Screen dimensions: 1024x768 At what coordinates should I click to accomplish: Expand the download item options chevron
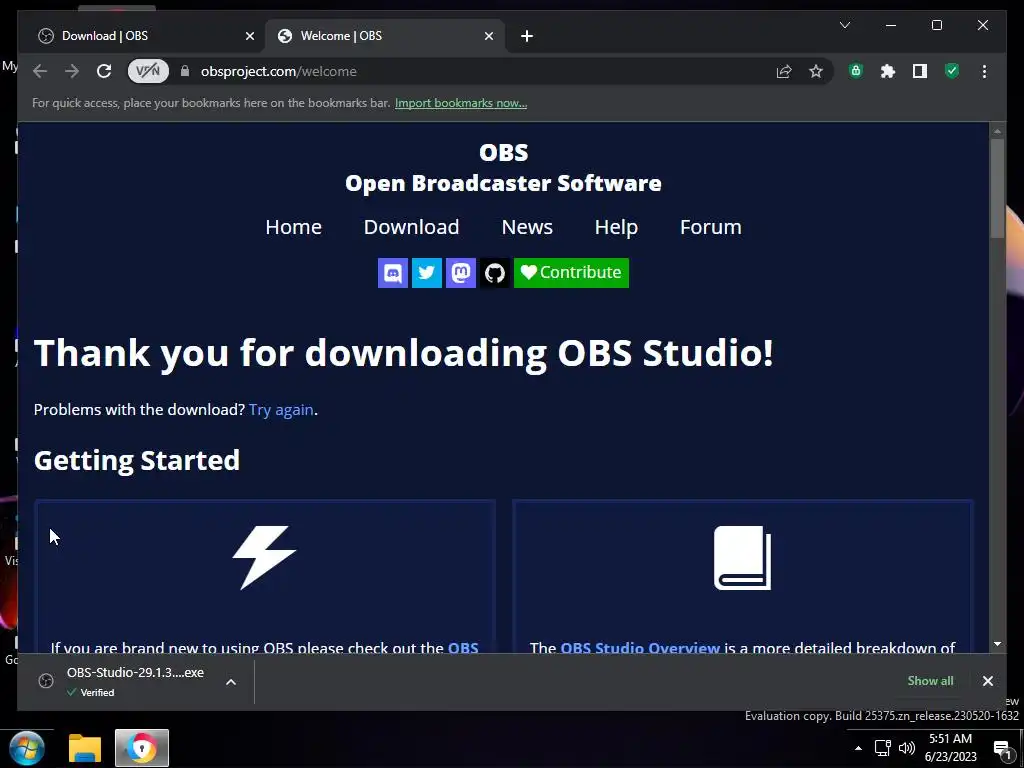pos(231,682)
